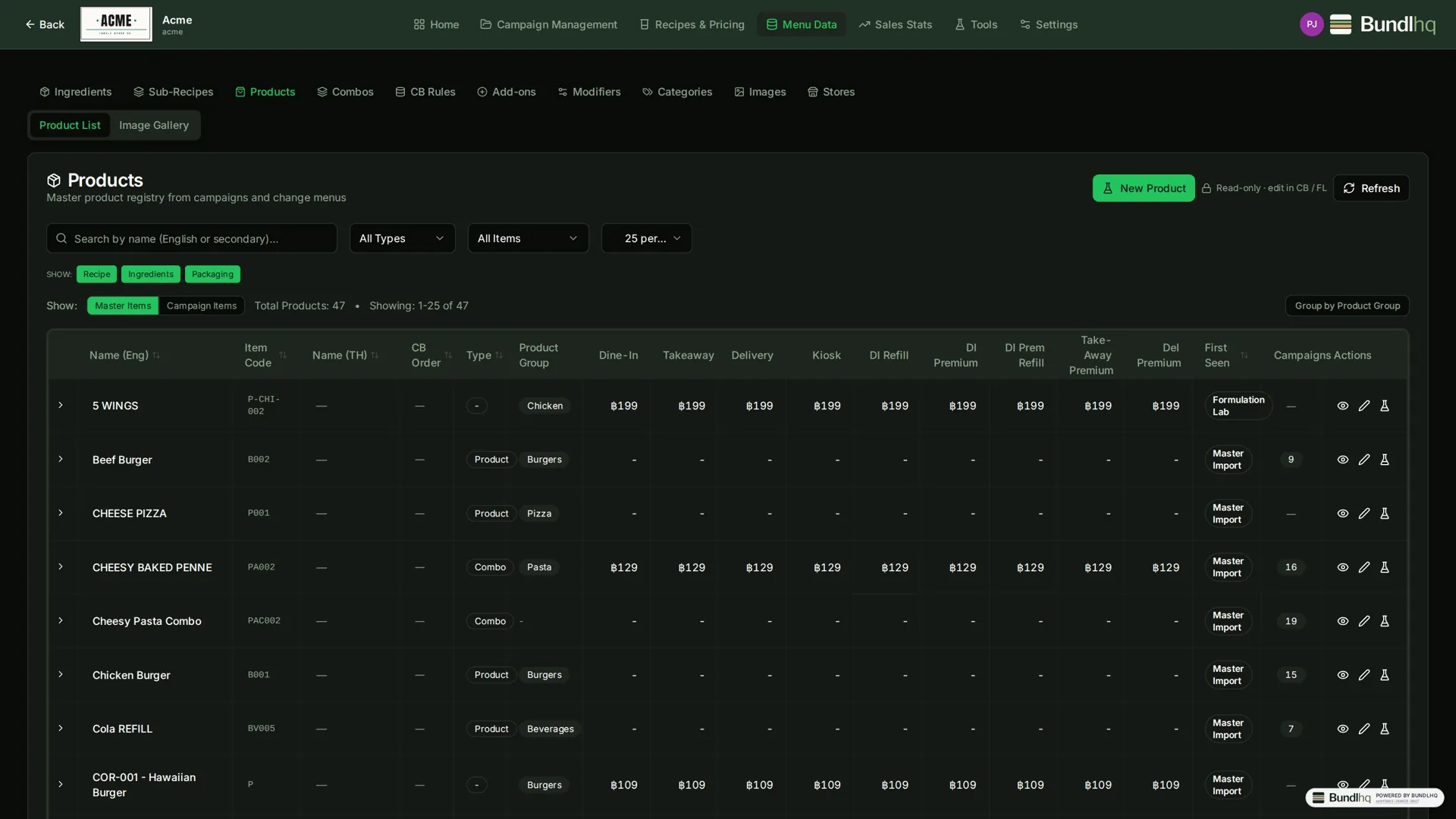Open Sales Stats in top navigation
1456x819 pixels.
point(895,24)
